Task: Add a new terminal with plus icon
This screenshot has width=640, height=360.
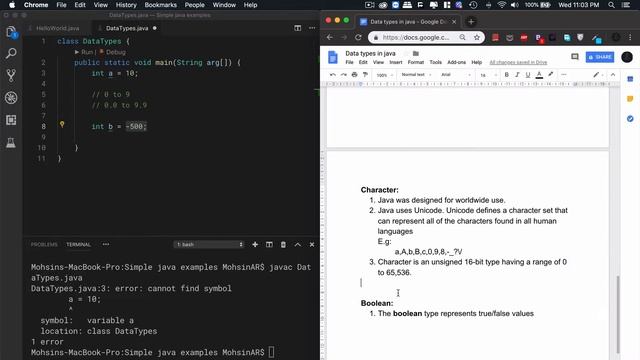Action: [255, 244]
